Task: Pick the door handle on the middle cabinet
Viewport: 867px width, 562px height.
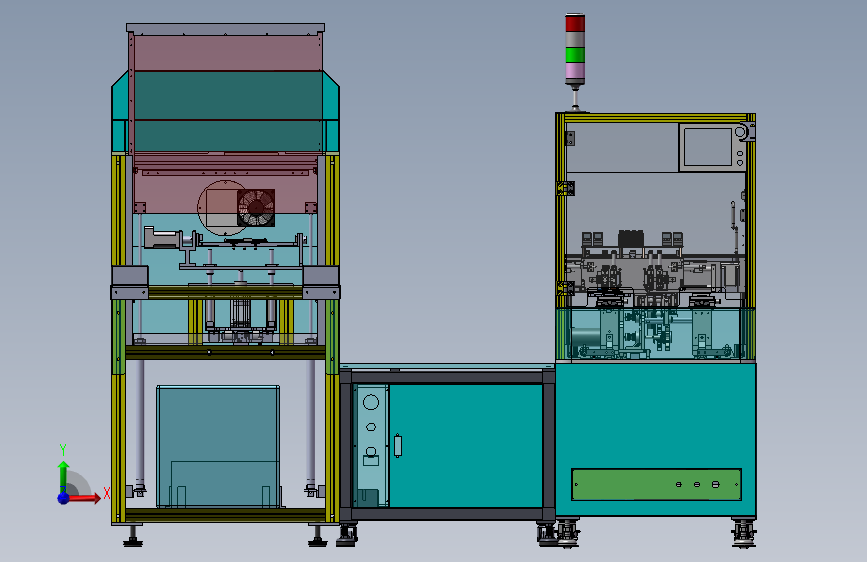Action: (398, 446)
